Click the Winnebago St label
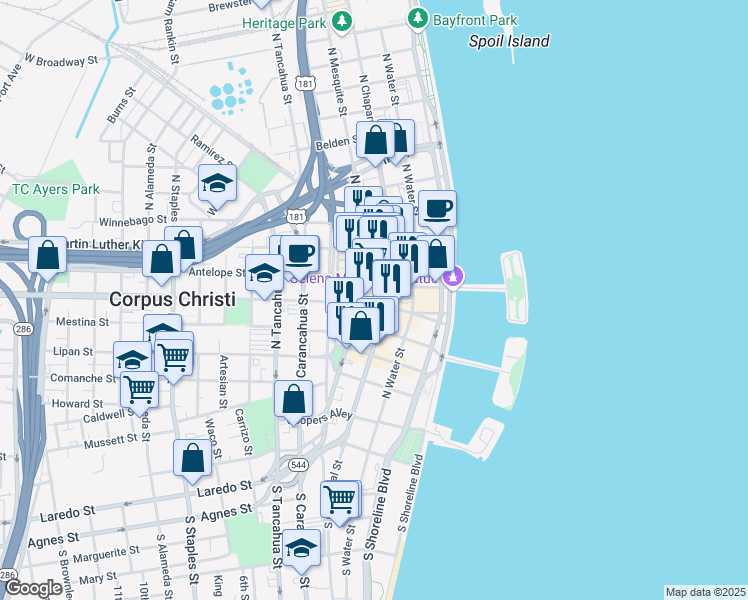This screenshot has height=600, width=748. pos(133,221)
